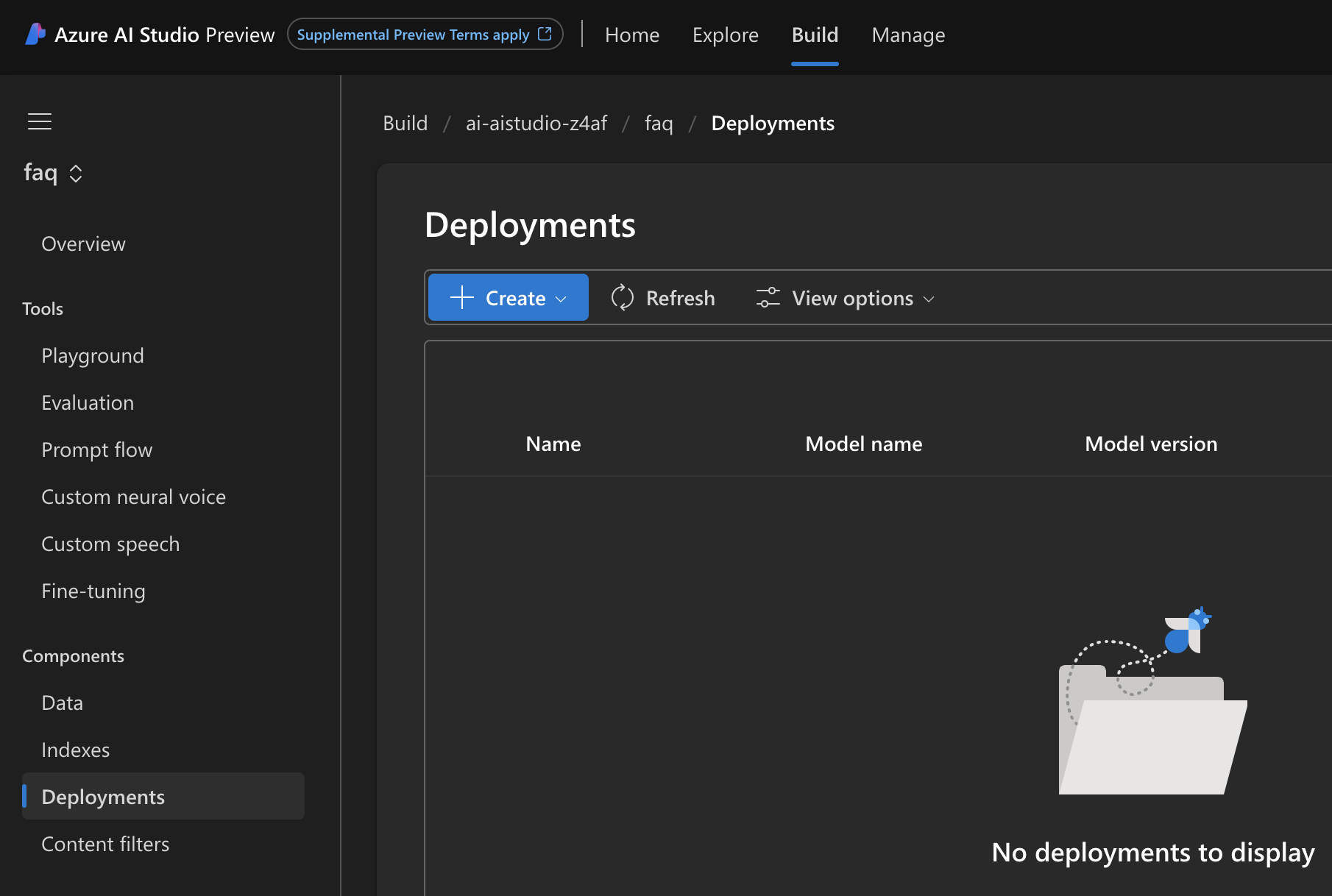Click ai-aistudio-z4af in the breadcrumb
Viewport: 1332px width, 896px height.
point(536,123)
